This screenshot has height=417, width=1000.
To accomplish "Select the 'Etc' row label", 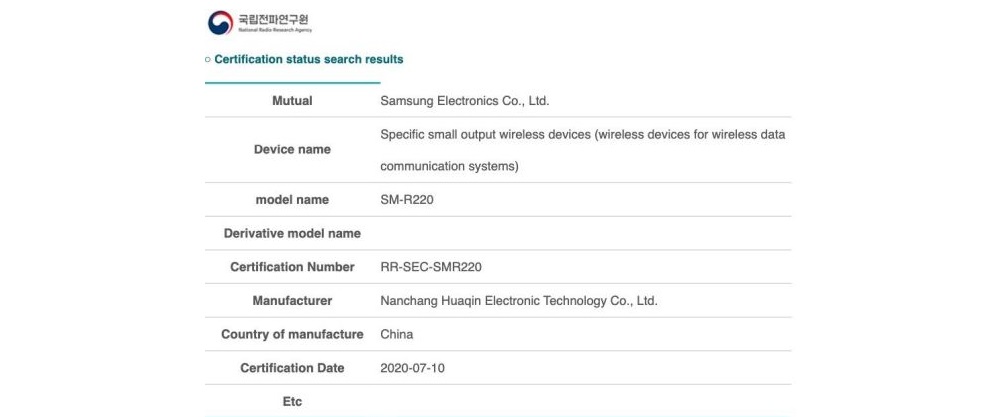I will [x=292, y=402].
